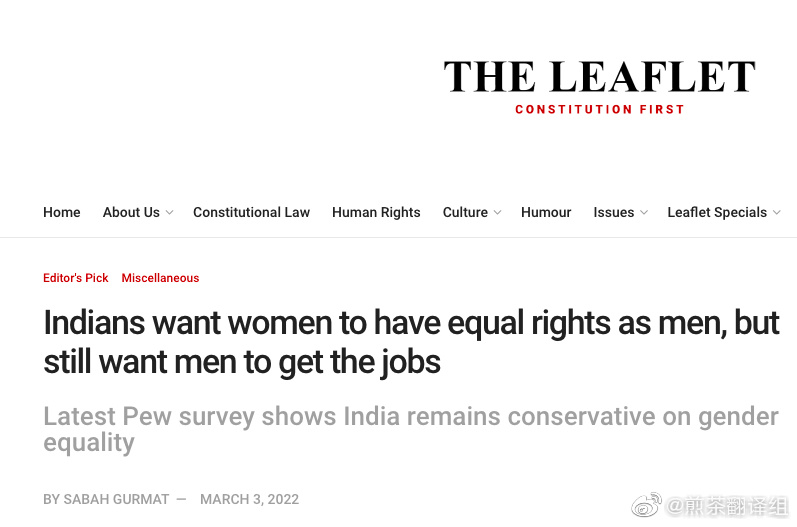
Task: Open the Human Rights section
Action: click(376, 212)
